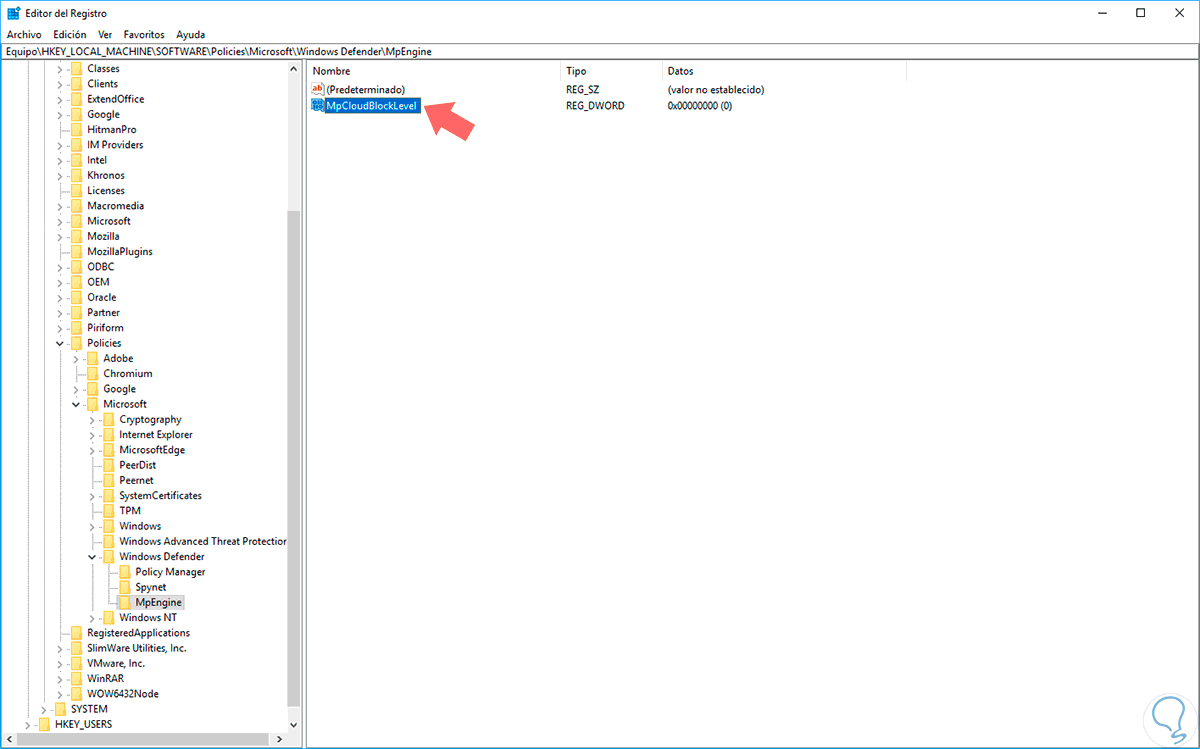Select the SYSTEM key
The width and height of the screenshot is (1200, 749).
[89, 709]
